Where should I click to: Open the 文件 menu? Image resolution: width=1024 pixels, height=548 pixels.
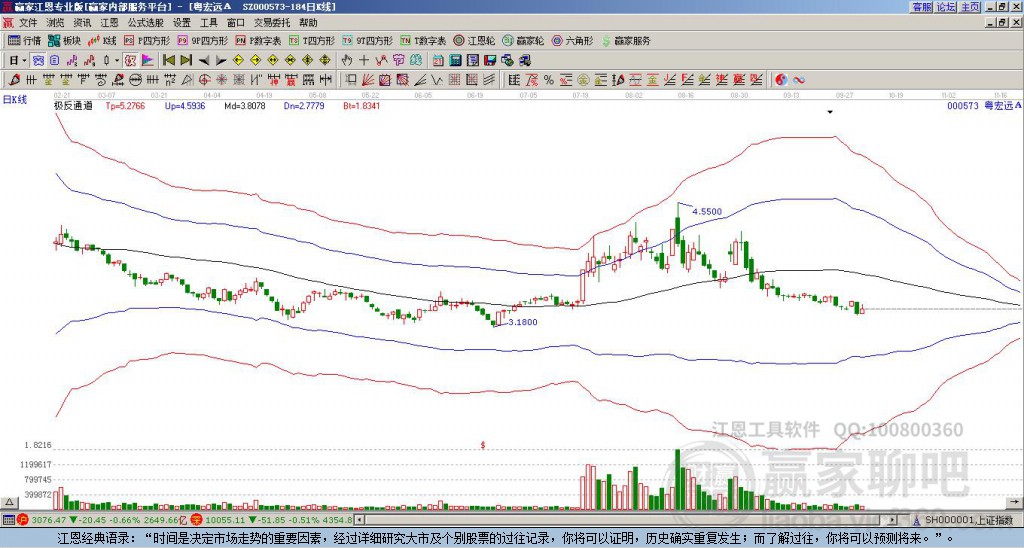click(x=28, y=23)
